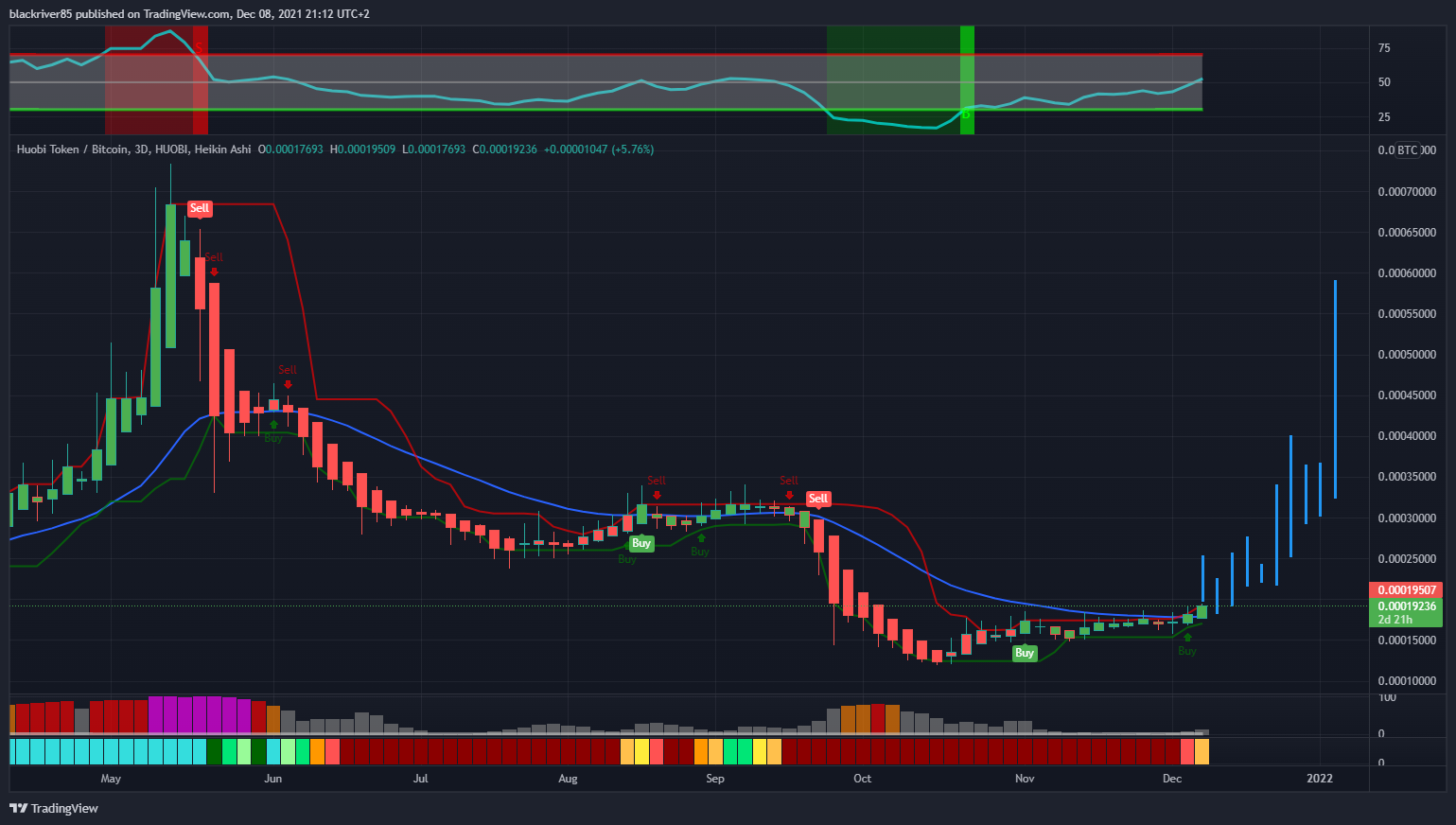Click the 0.00010000 price axis label

click(1407, 681)
